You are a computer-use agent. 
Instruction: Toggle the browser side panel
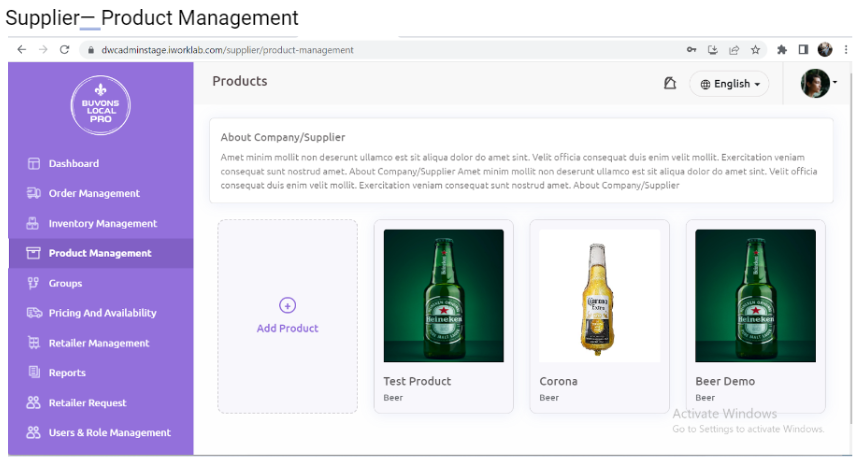click(x=803, y=50)
